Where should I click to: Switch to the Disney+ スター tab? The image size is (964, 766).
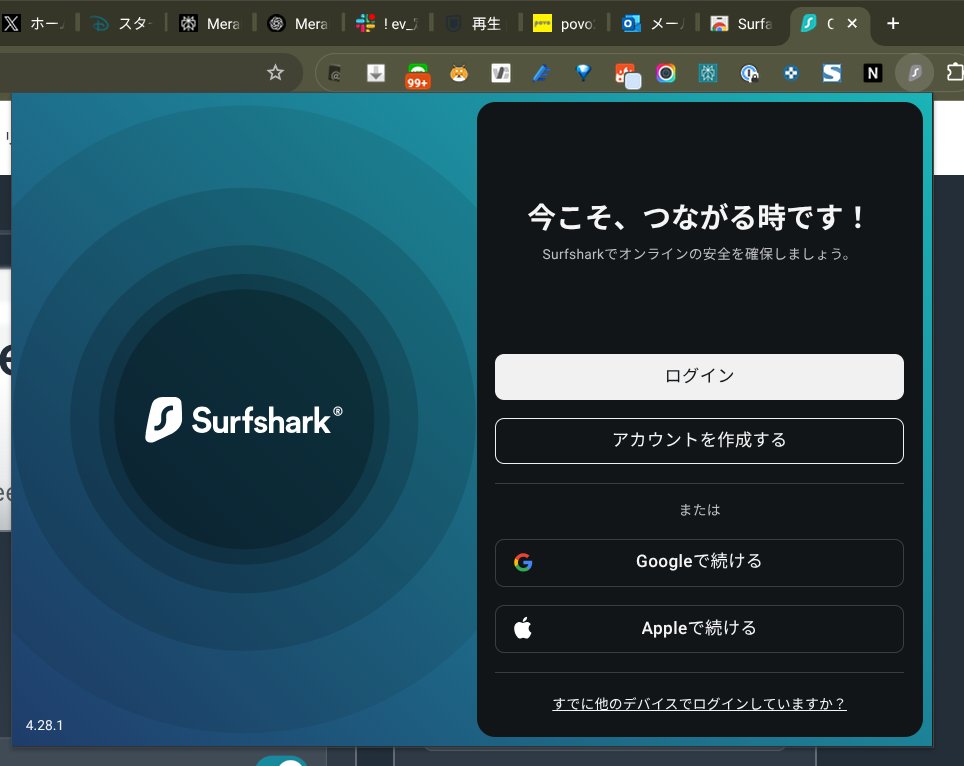pyautogui.click(x=122, y=24)
